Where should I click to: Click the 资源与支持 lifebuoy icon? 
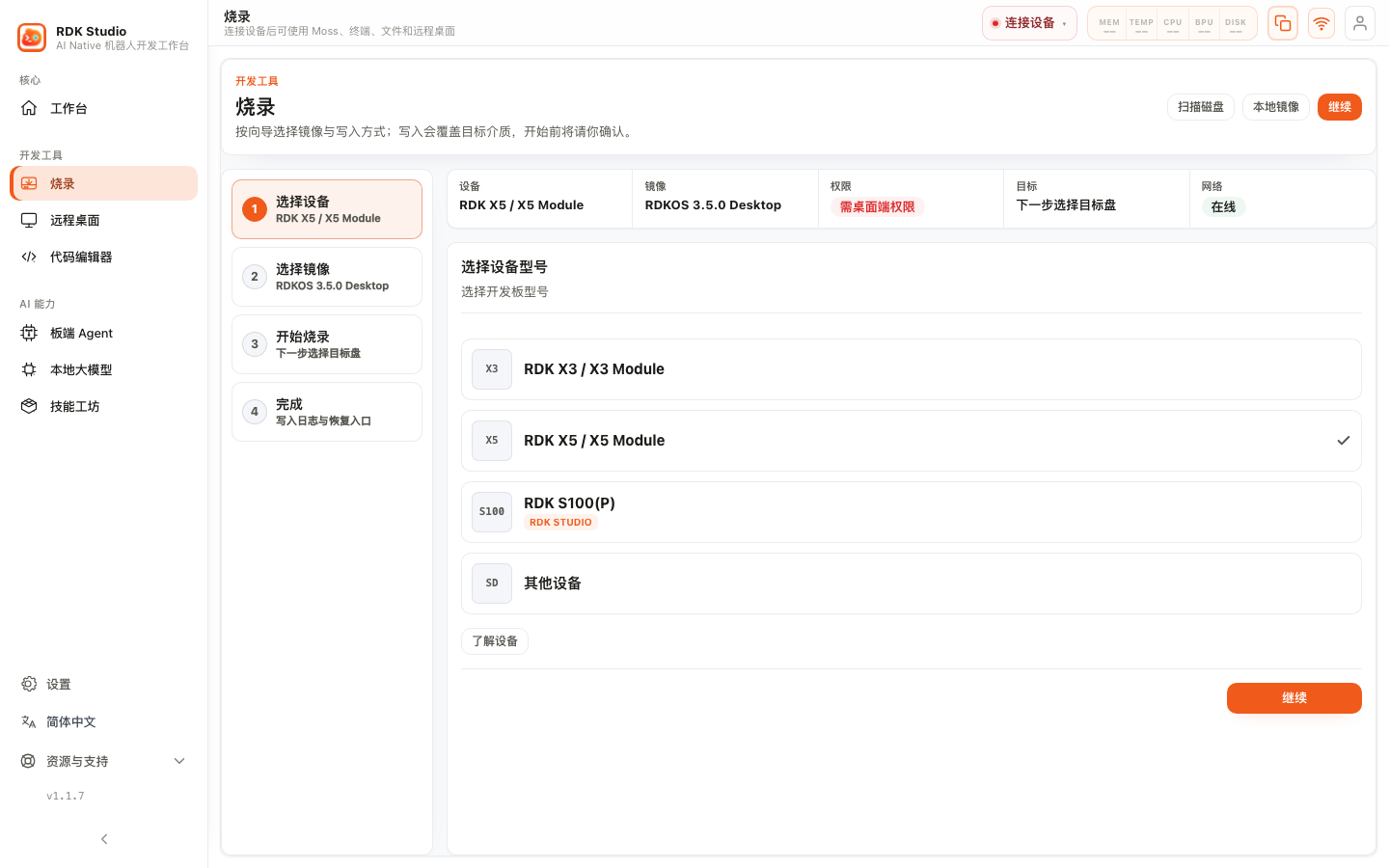[28, 761]
